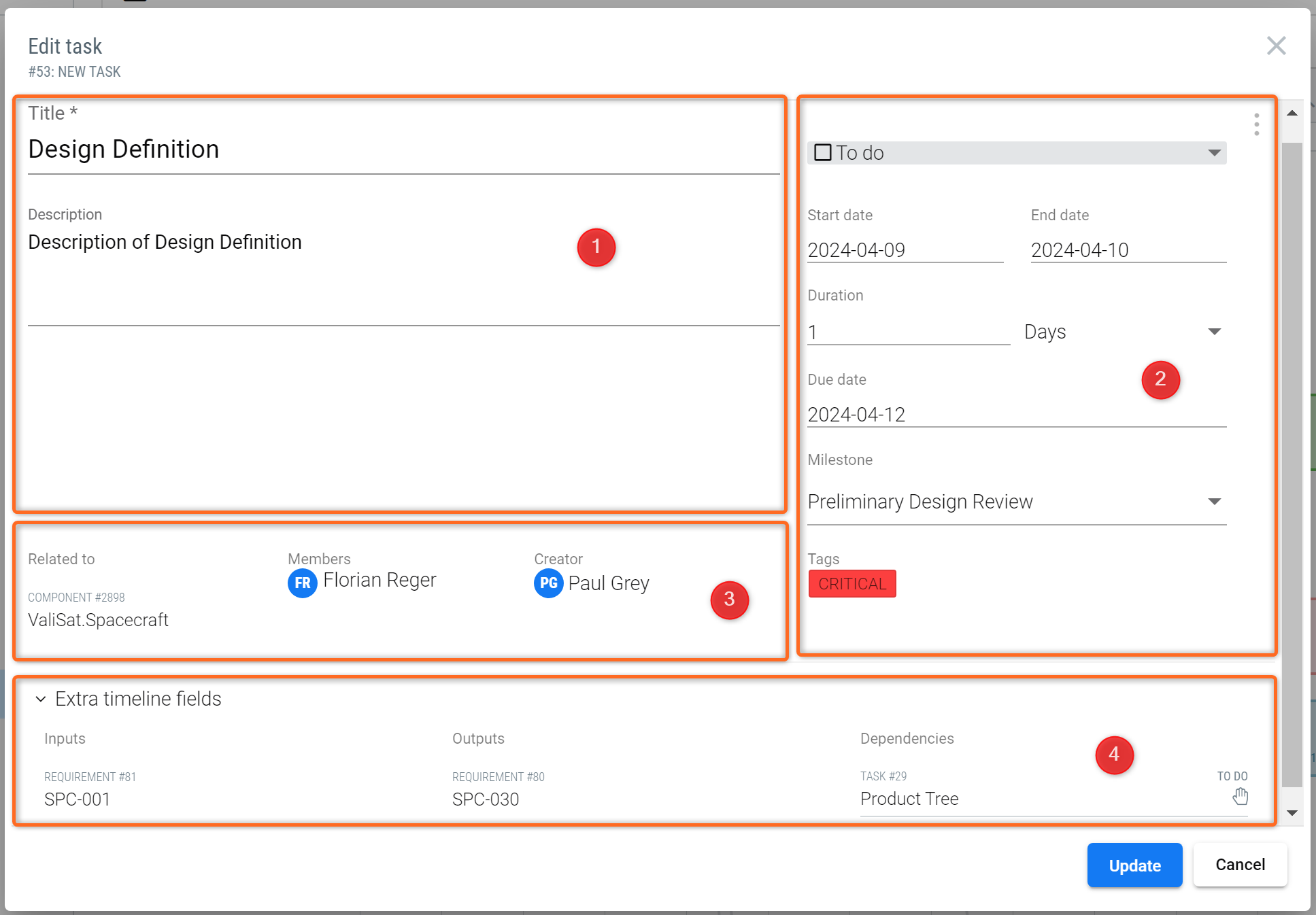Click the End date field
Image resolution: width=1316 pixels, height=915 pixels.
pos(1128,250)
